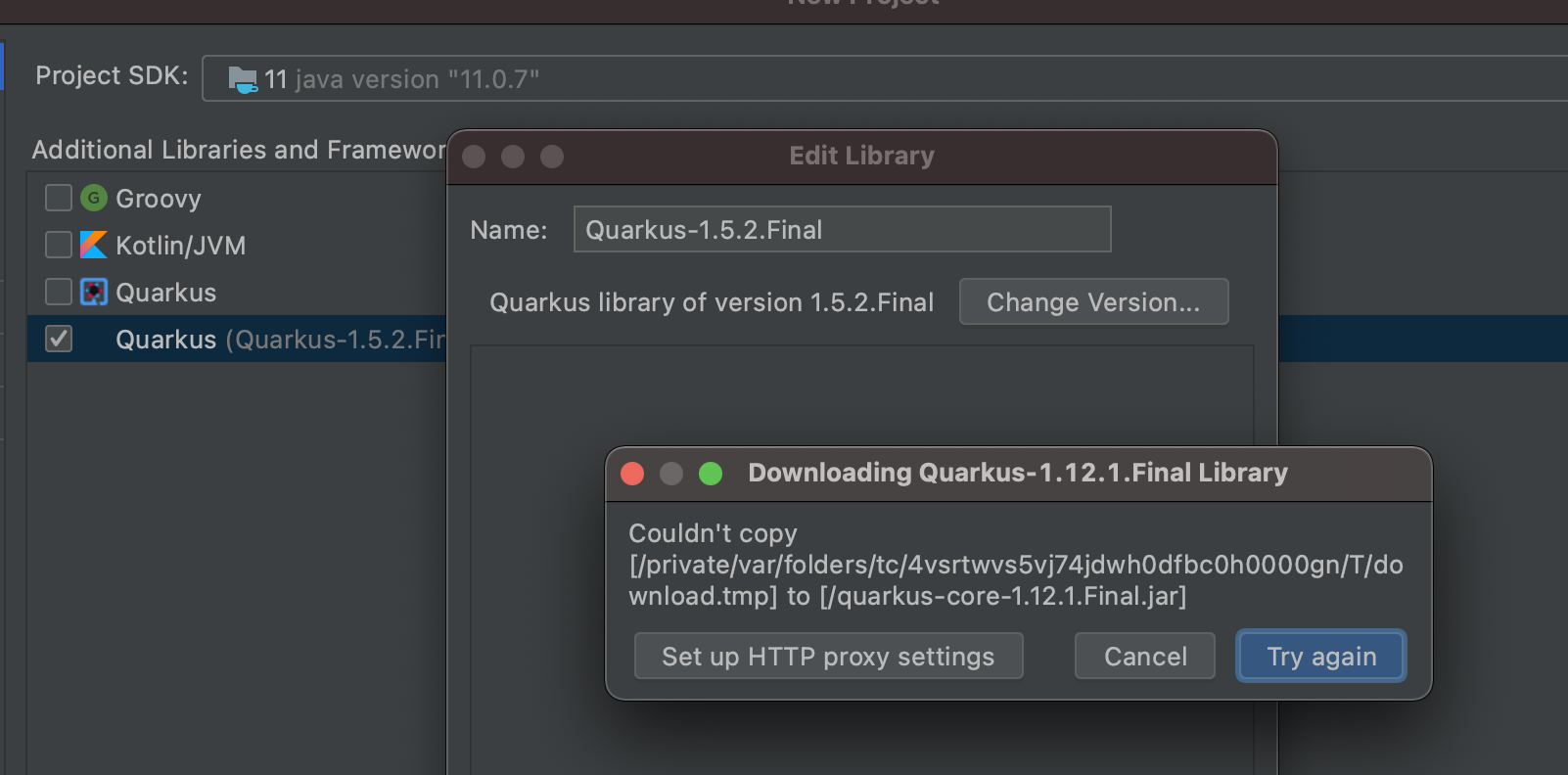Click the Change Version... button

[x=1093, y=301]
